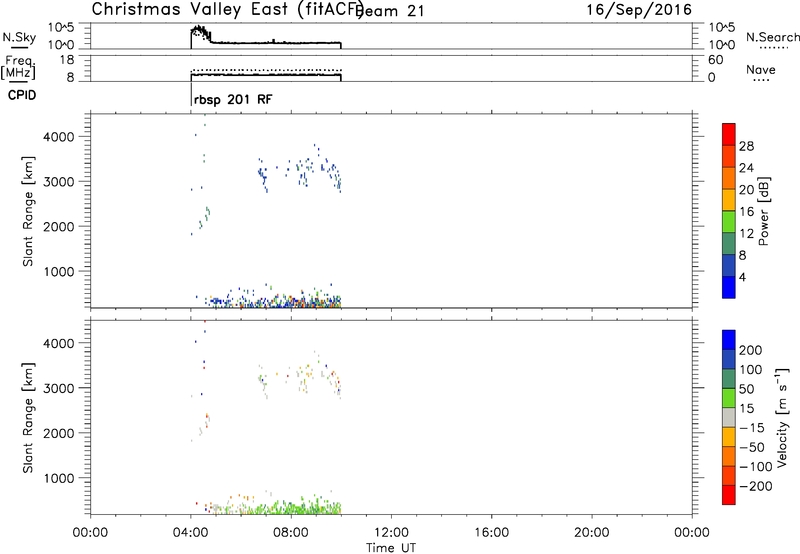Click the '04:00' time axis label
The width and height of the screenshot is (800, 554).
[x=191, y=533]
